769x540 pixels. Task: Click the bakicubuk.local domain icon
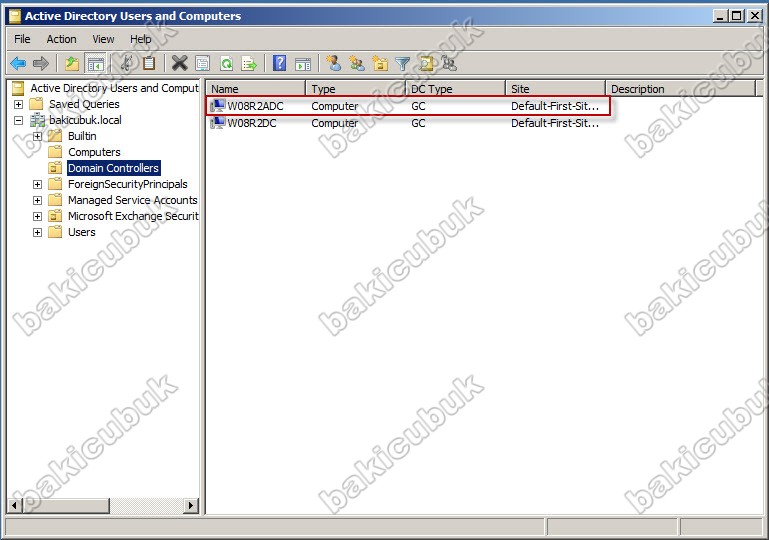[37, 120]
